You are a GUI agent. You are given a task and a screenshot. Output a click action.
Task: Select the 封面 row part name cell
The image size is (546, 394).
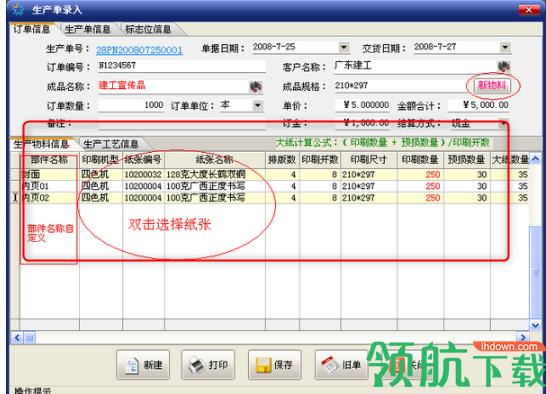(49, 174)
